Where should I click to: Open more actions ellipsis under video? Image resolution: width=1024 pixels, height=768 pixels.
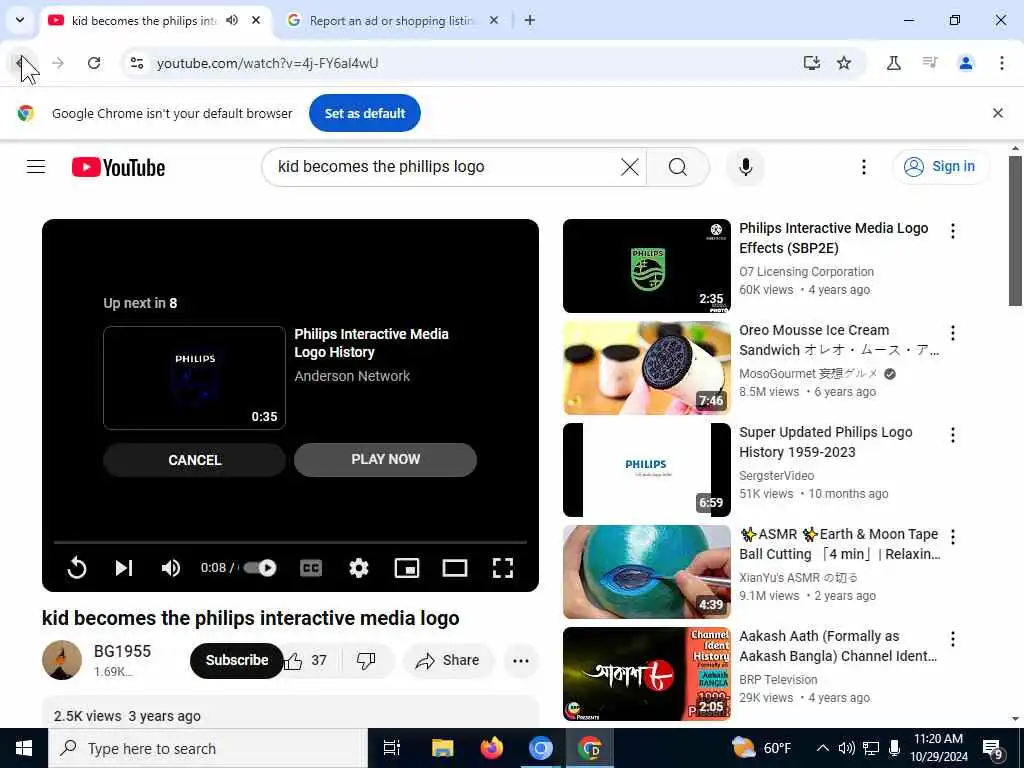(x=520, y=660)
